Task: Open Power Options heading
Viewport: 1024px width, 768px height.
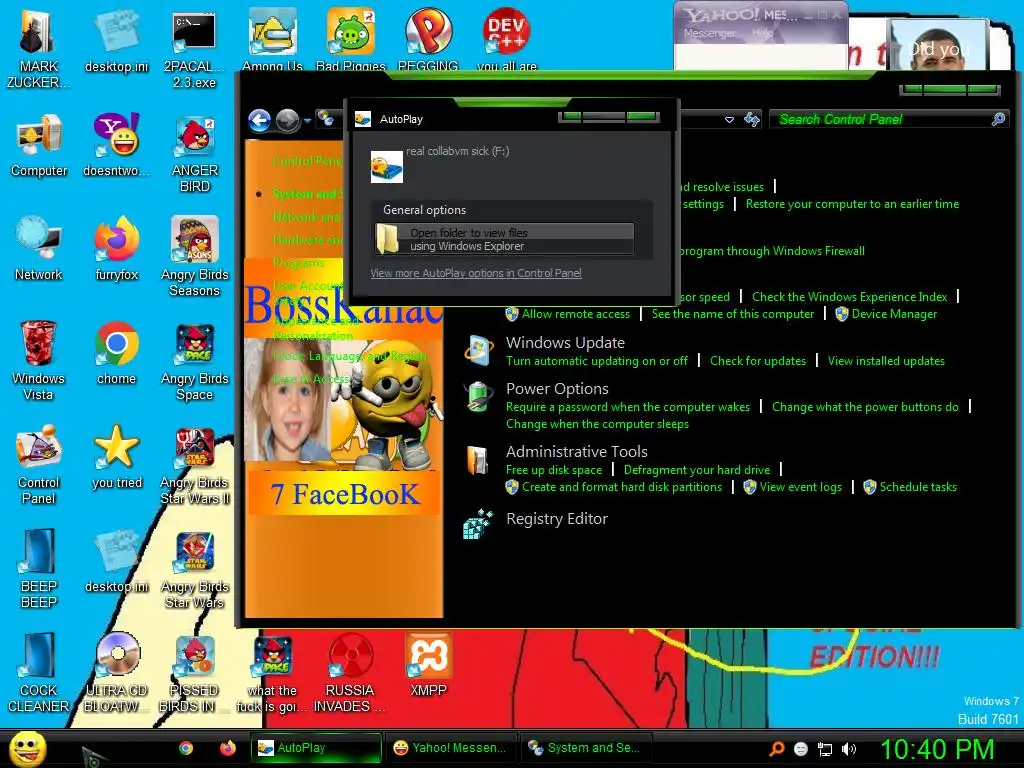Action: [557, 389]
